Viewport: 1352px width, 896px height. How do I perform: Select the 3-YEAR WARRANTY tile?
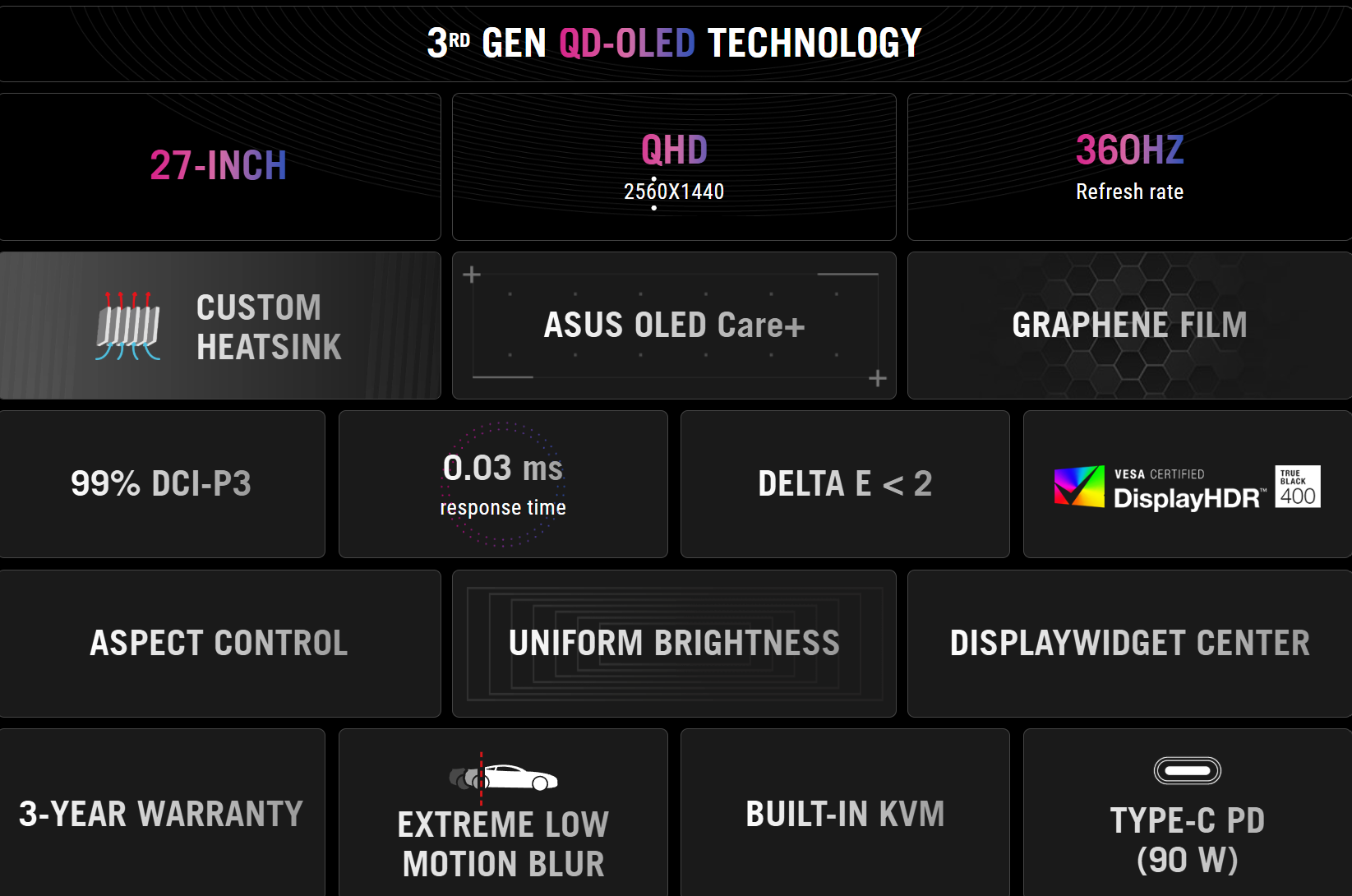click(x=163, y=812)
